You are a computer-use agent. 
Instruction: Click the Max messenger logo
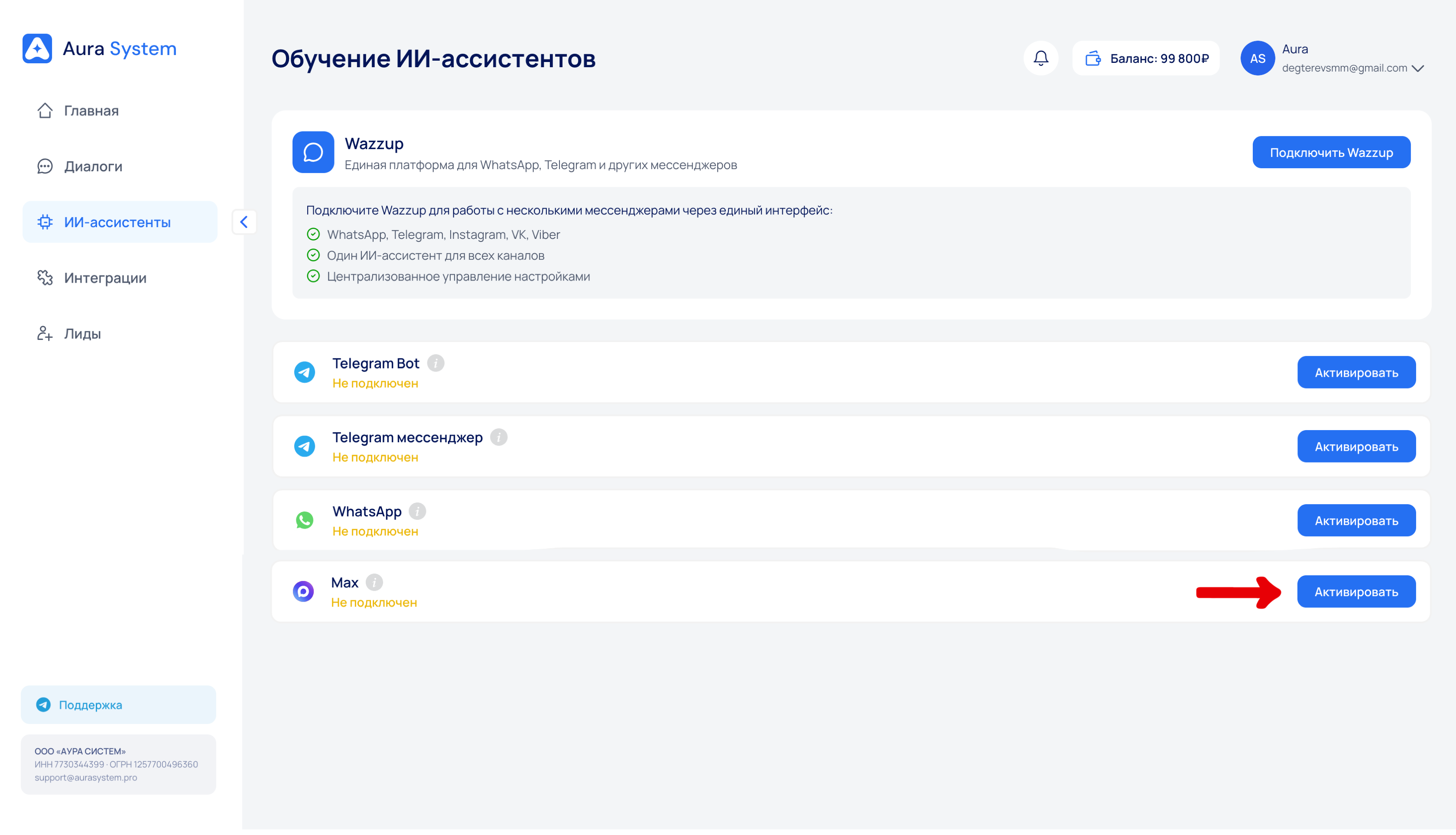click(303, 591)
